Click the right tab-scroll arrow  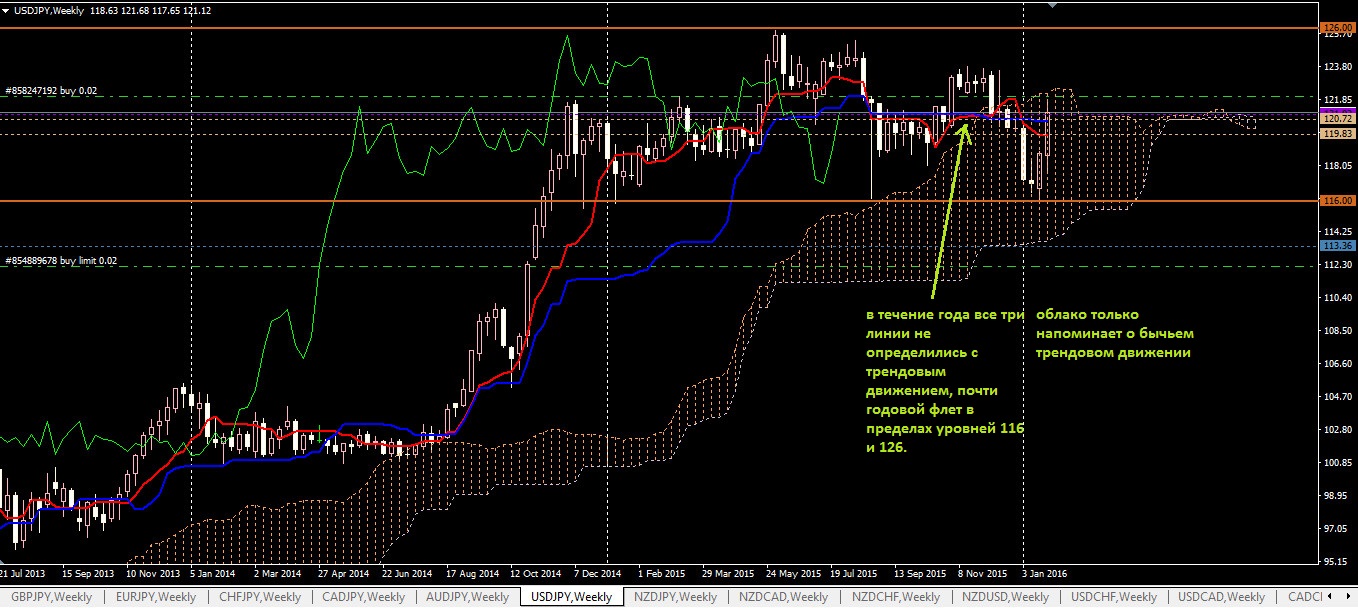tap(1348, 597)
